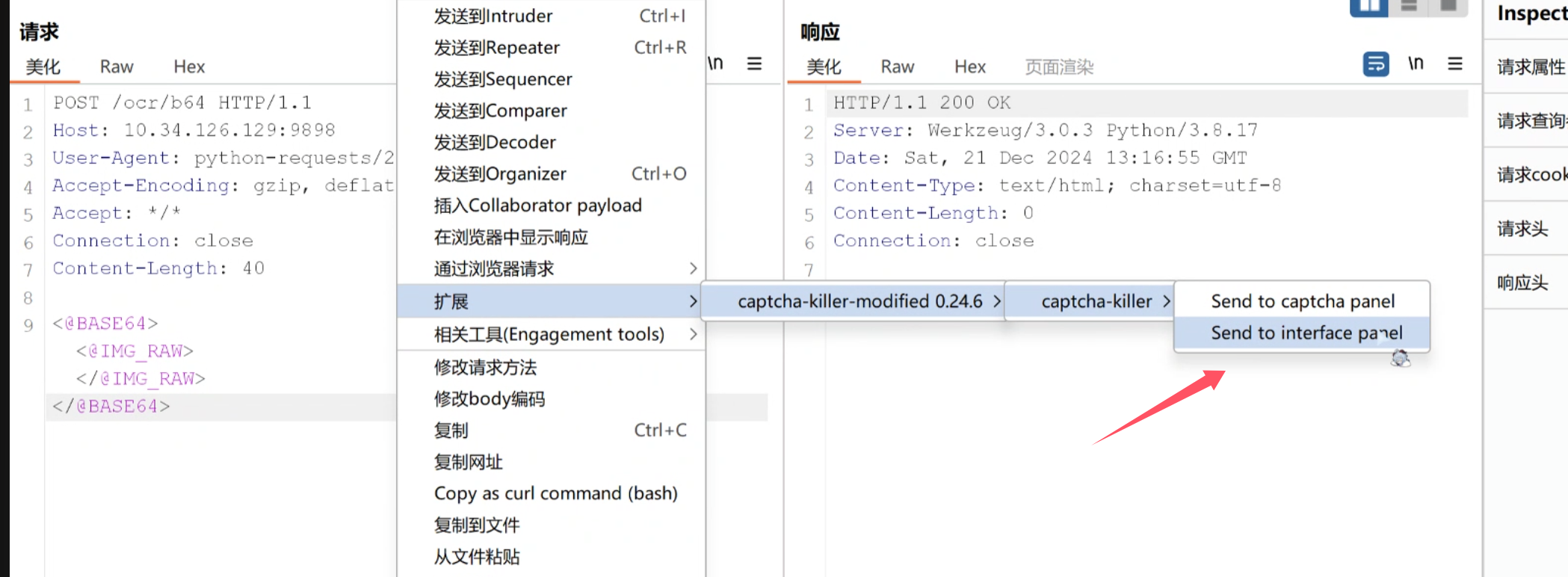Click request 'Accept-Encoding: gzip' line
The width and height of the screenshot is (1568, 577).
point(223,185)
